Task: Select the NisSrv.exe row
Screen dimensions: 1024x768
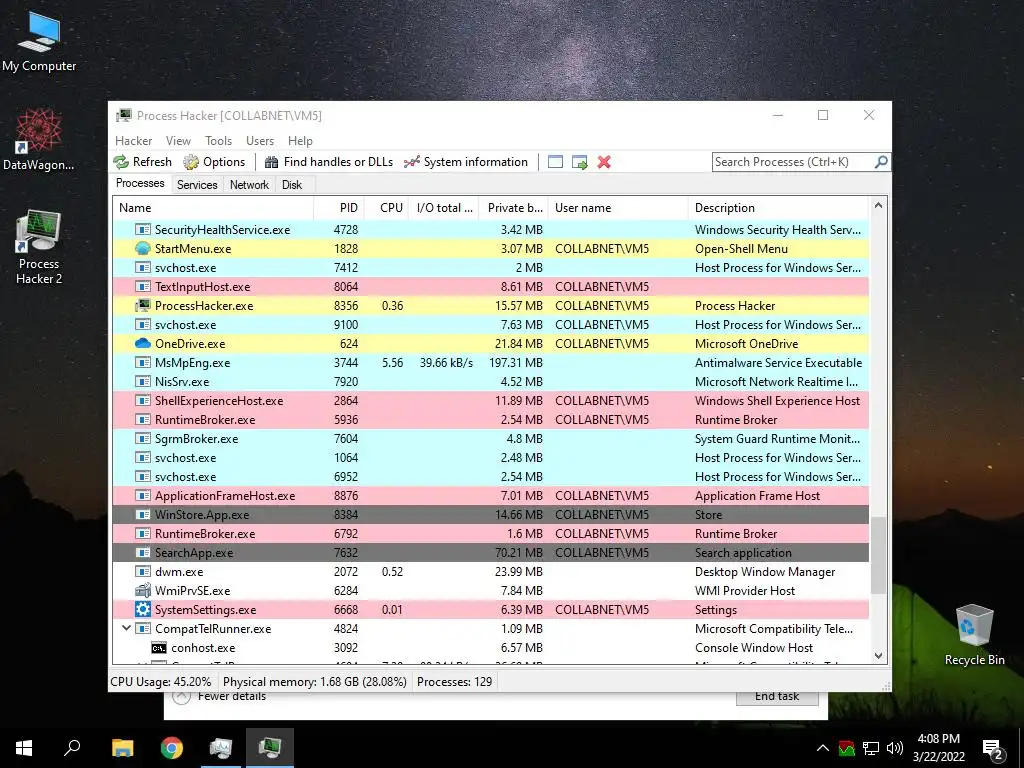Action: pos(490,381)
